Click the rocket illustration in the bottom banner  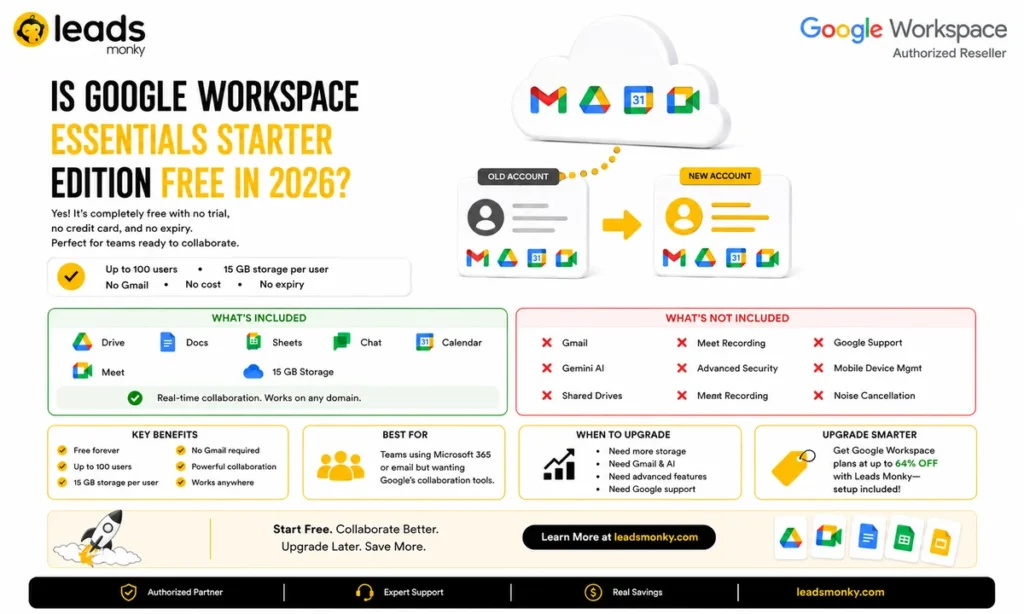pyautogui.click(x=98, y=538)
